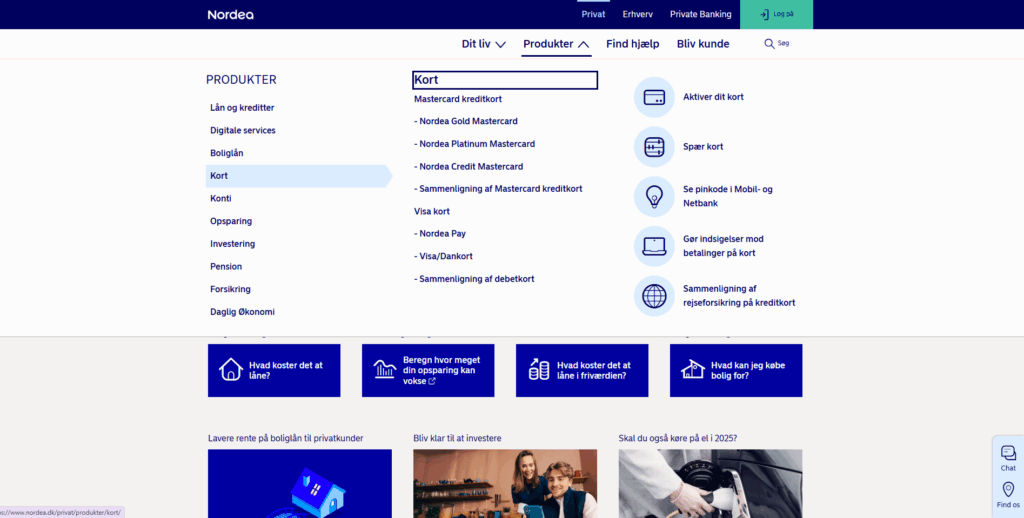The width and height of the screenshot is (1024, 518).
Task: Select Investering in the Produkter list
Action: [x=232, y=244]
